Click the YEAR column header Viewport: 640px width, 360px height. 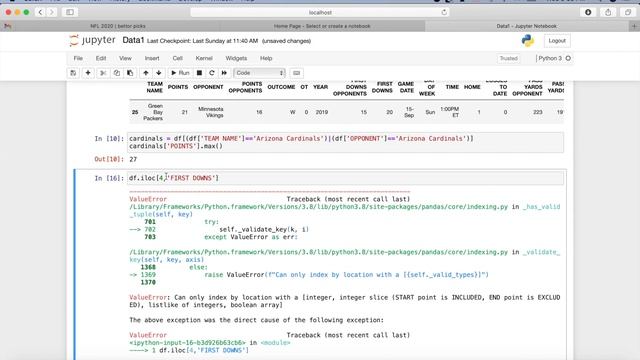[x=320, y=87]
